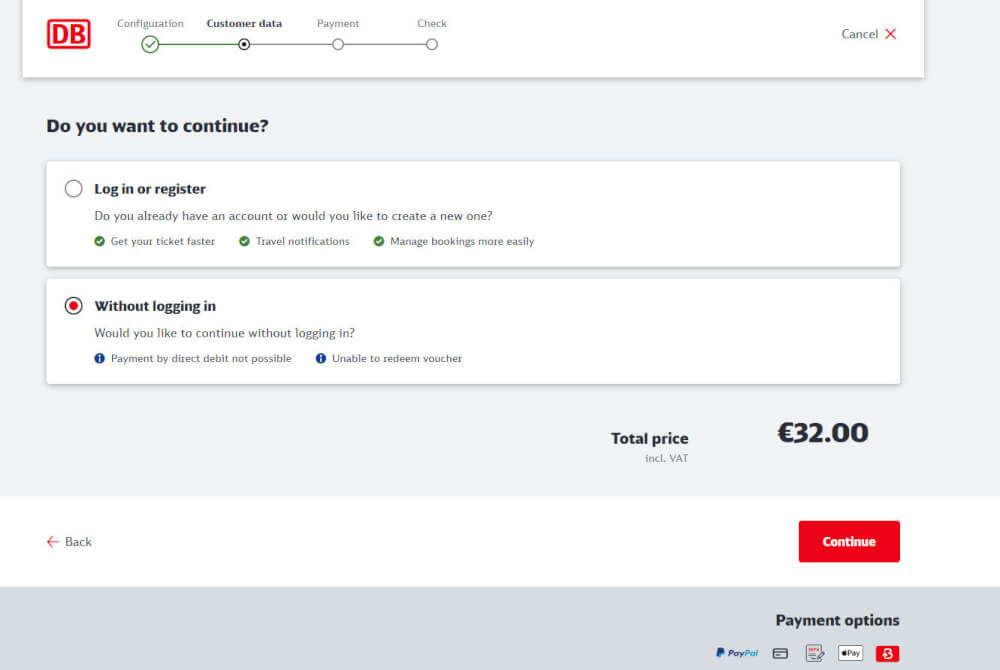Click the credit card payment icon
This screenshot has width=1000, height=670.
tap(781, 653)
